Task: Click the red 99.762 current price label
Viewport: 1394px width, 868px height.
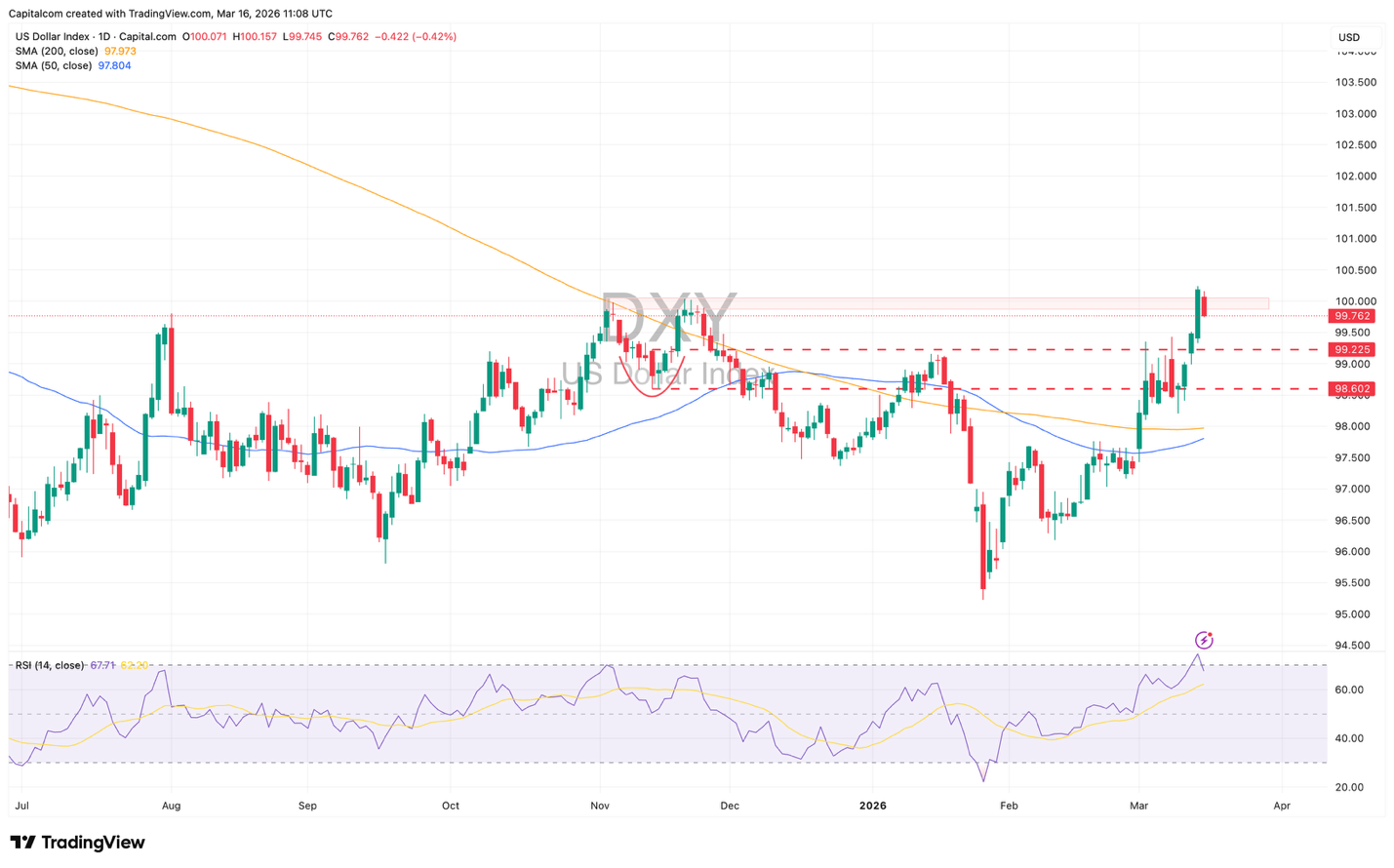Action: point(1353,316)
